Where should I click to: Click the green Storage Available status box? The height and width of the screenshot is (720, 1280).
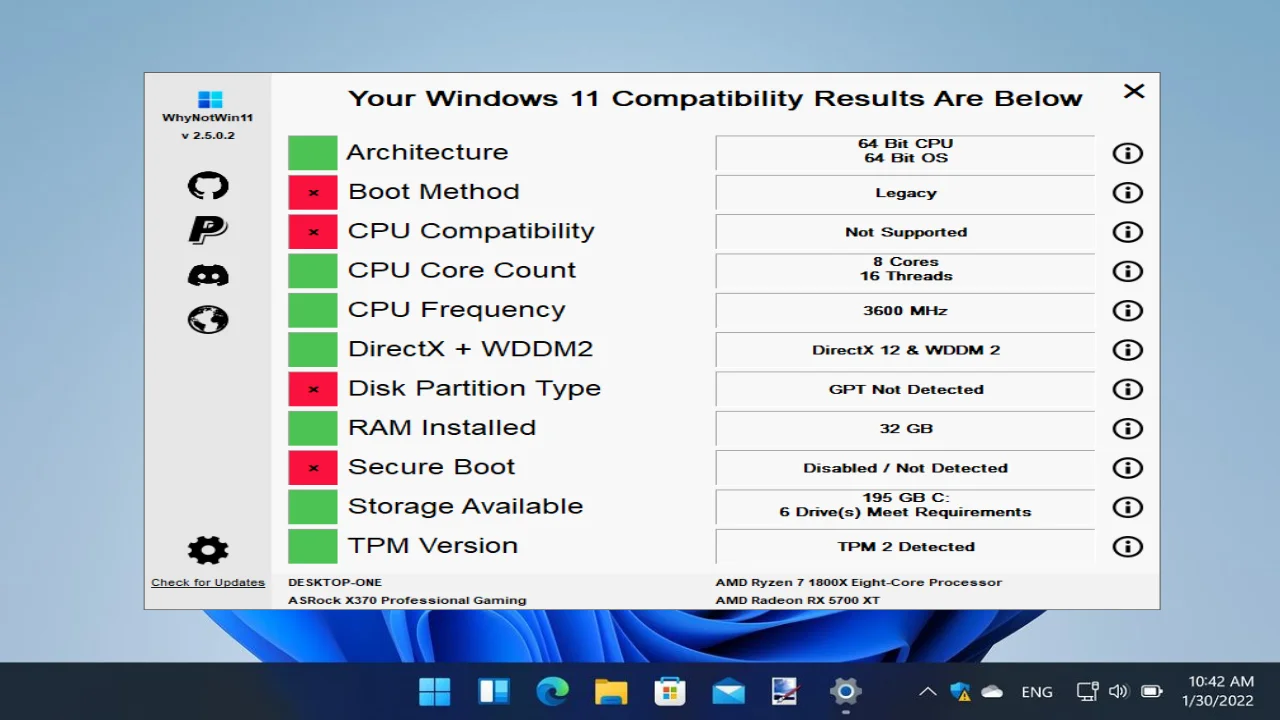point(313,507)
